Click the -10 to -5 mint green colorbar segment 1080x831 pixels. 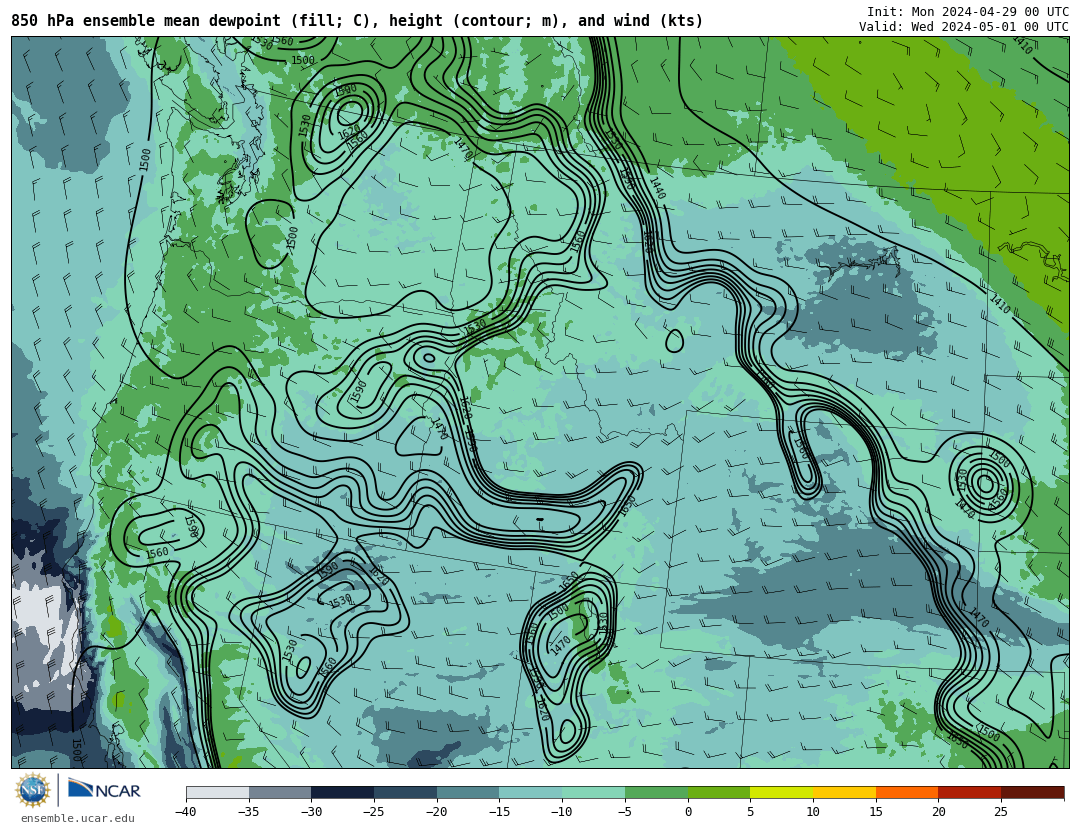pos(594,792)
